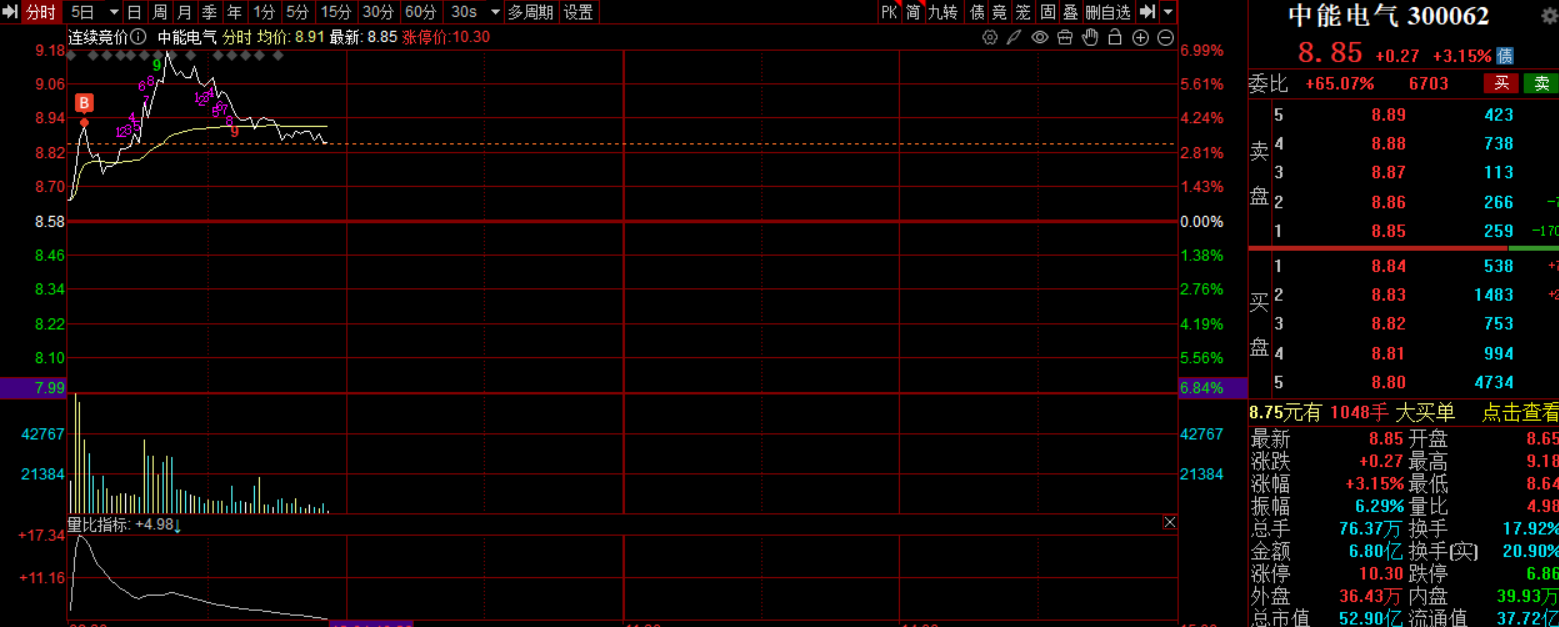Click right-pointing collapse arrow after 删自选
1559x627 pixels.
[x=1147, y=12]
